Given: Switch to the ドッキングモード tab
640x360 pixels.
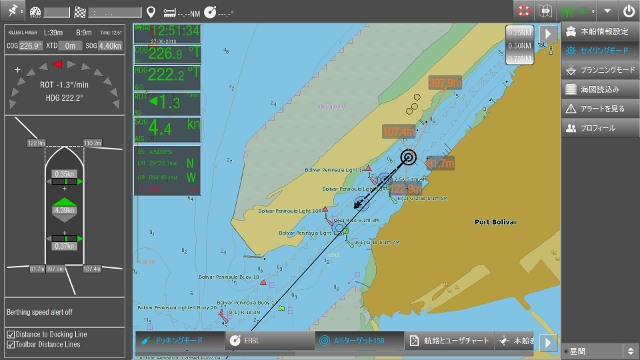Looking at the screenshot, I should point(180,340).
